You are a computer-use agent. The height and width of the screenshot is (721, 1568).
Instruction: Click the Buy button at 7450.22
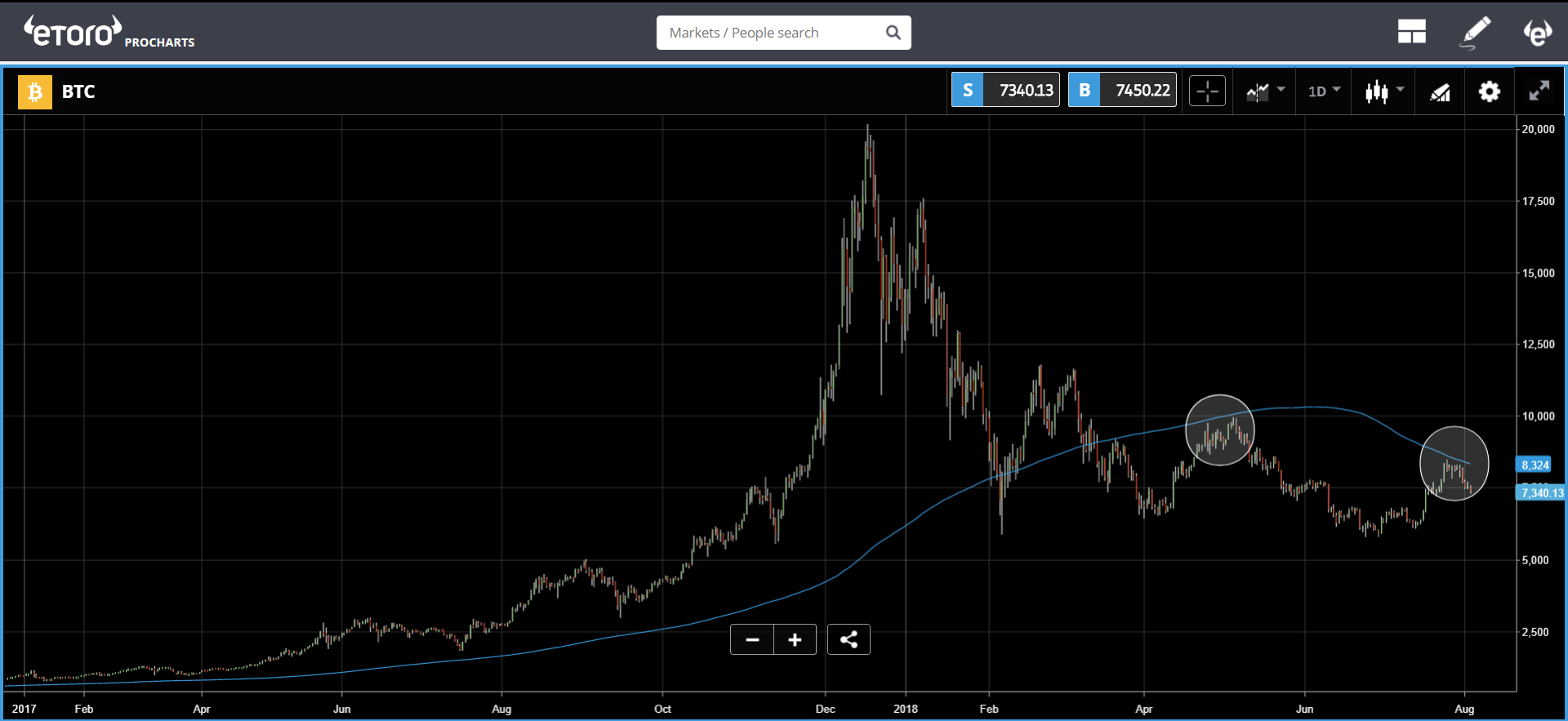tap(1122, 91)
